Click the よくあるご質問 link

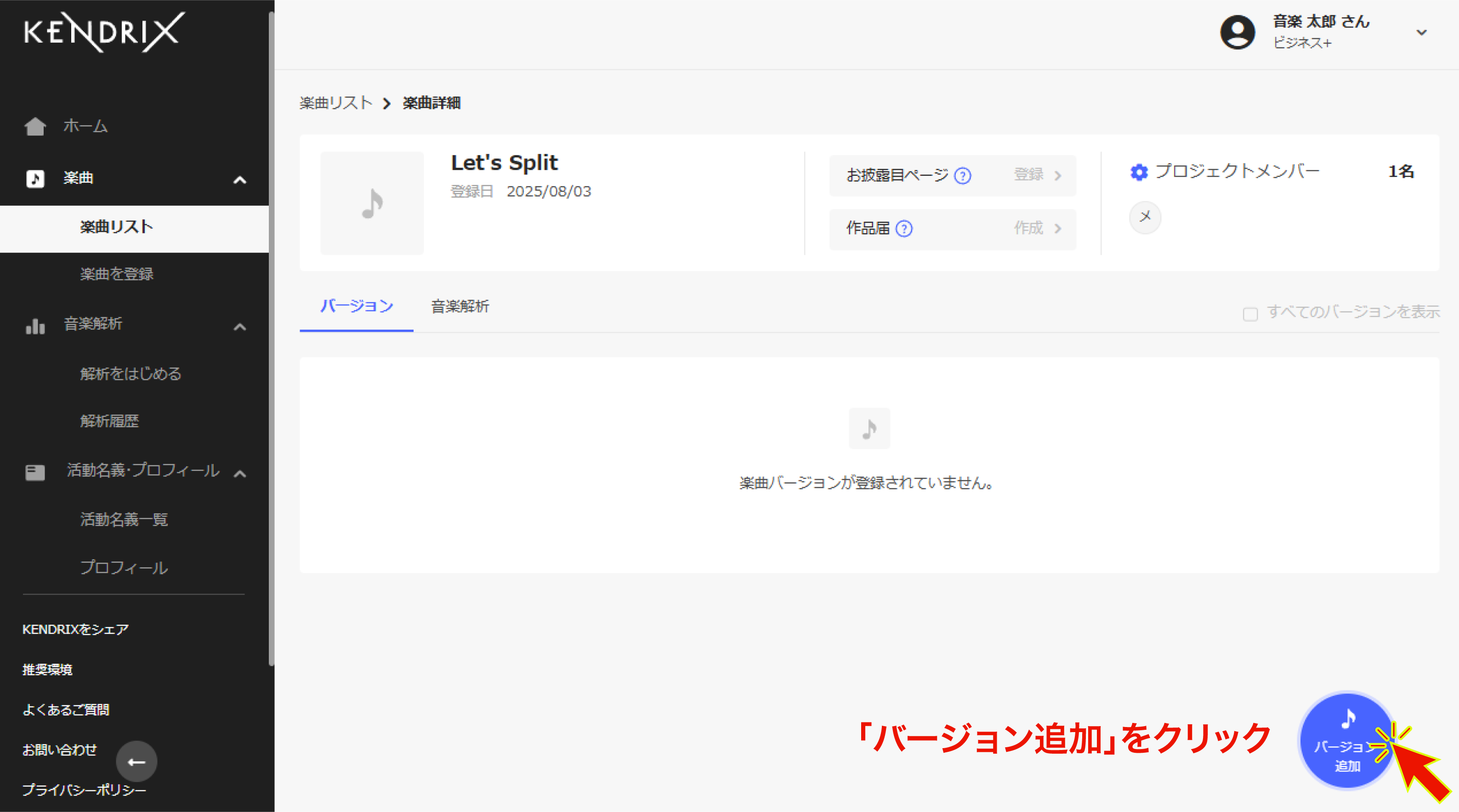66,710
